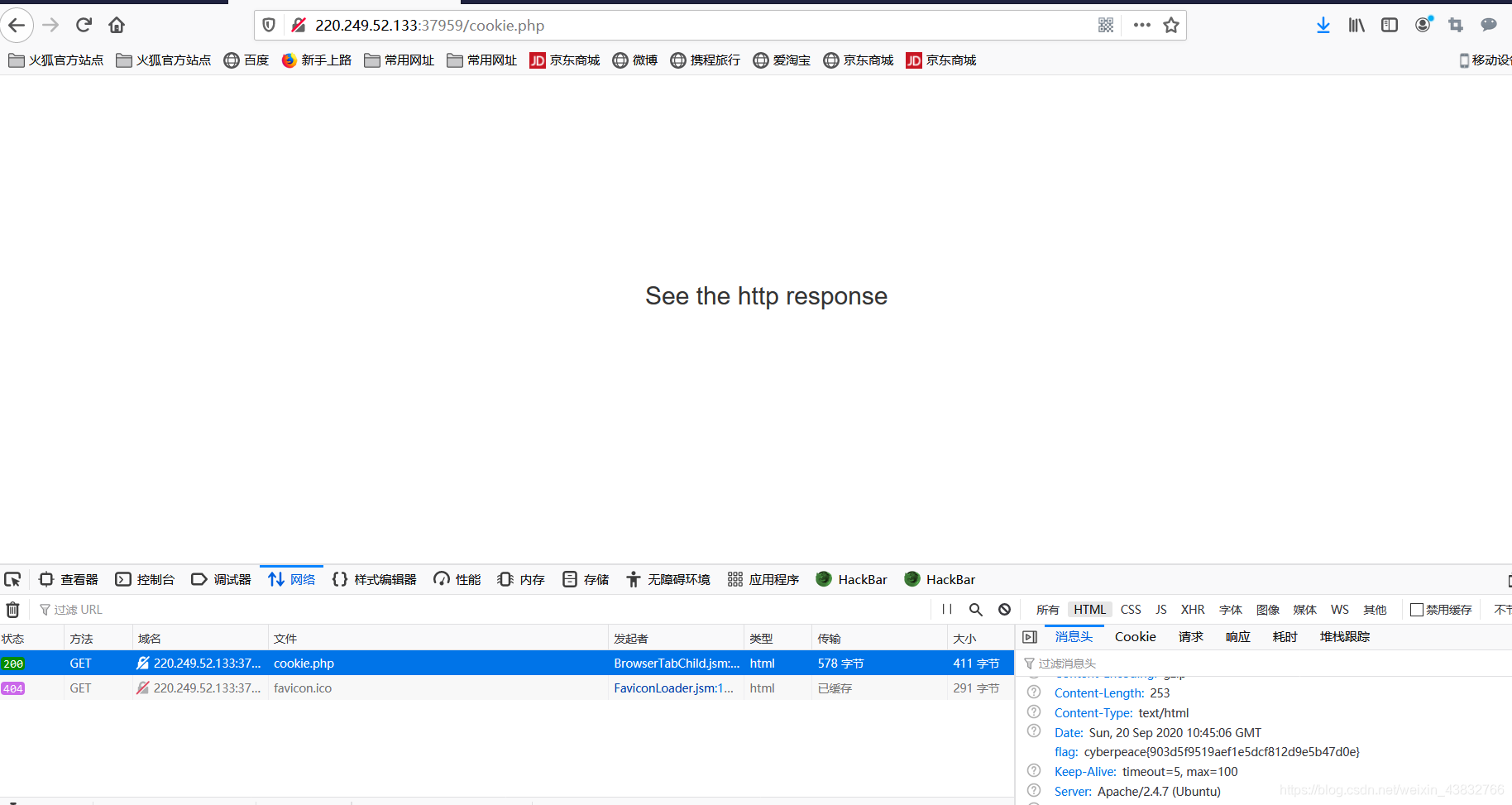Open request blocking panel
This screenshot has width=1512, height=805.
click(x=1004, y=609)
